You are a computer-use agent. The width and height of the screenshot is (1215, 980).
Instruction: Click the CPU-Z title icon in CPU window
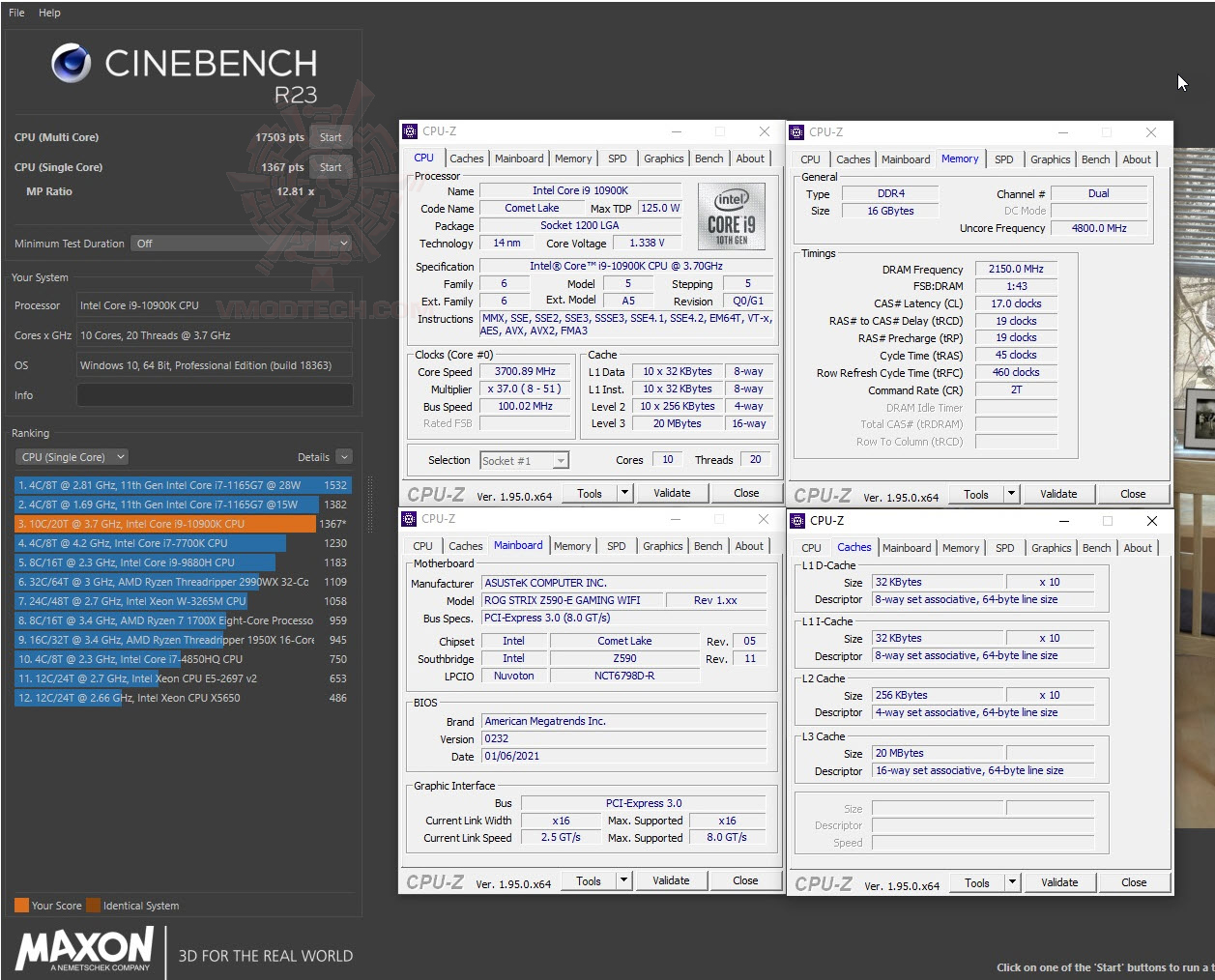tap(410, 131)
